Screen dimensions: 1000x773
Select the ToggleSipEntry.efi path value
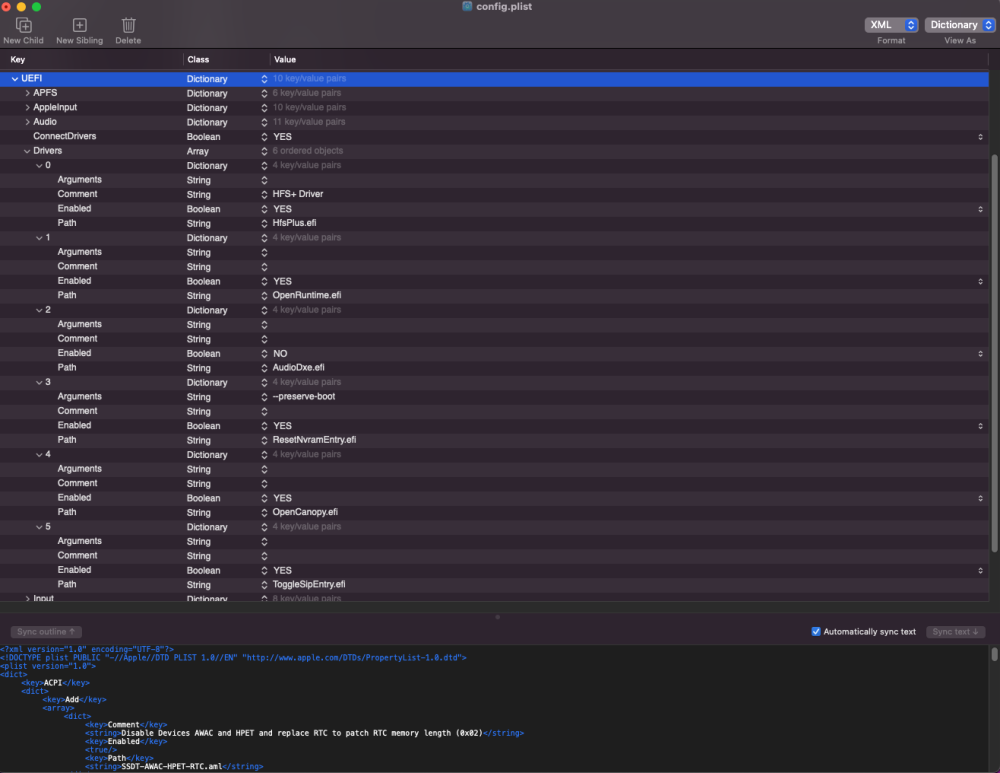click(x=309, y=584)
